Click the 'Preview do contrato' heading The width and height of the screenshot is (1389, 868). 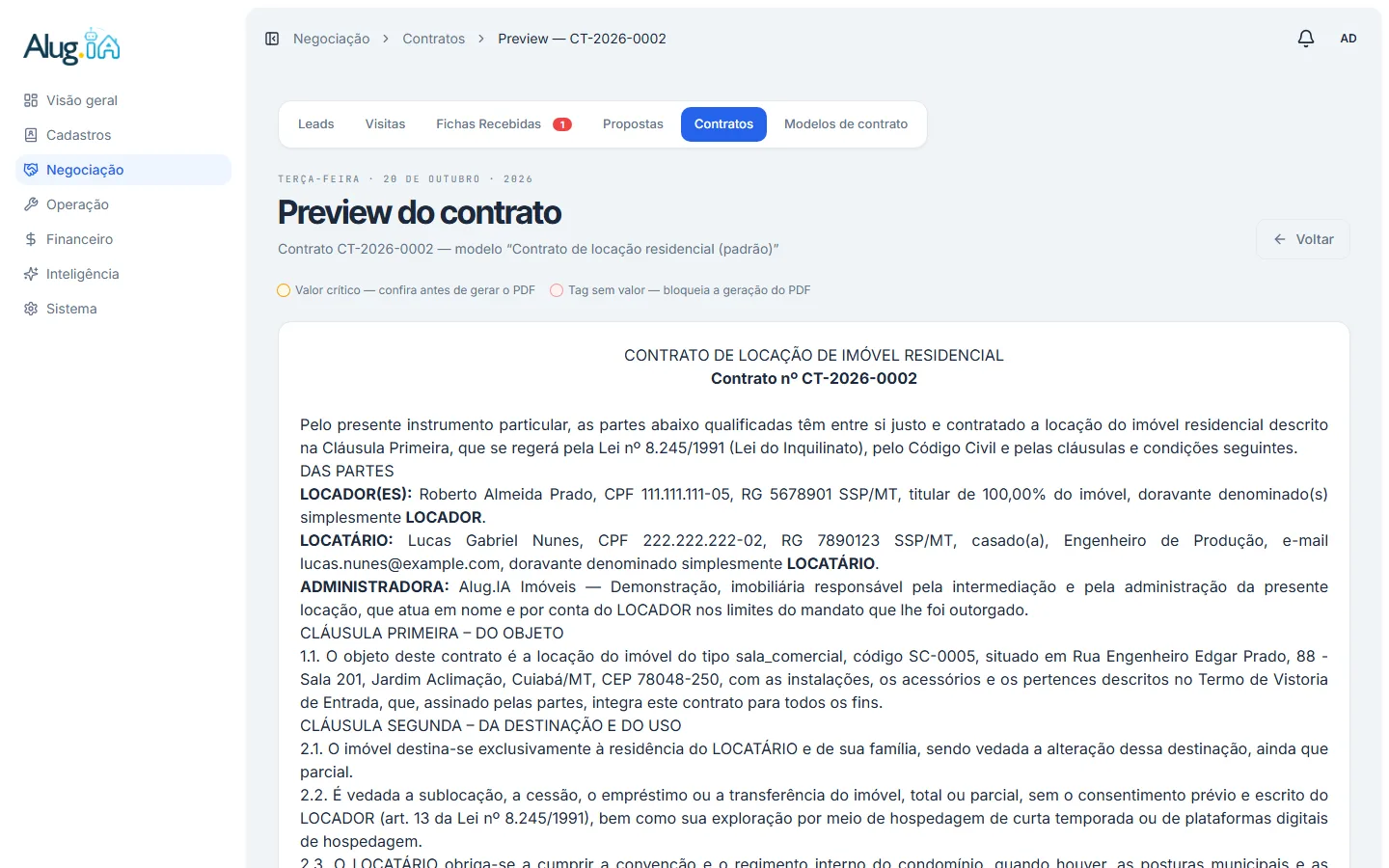[420, 212]
